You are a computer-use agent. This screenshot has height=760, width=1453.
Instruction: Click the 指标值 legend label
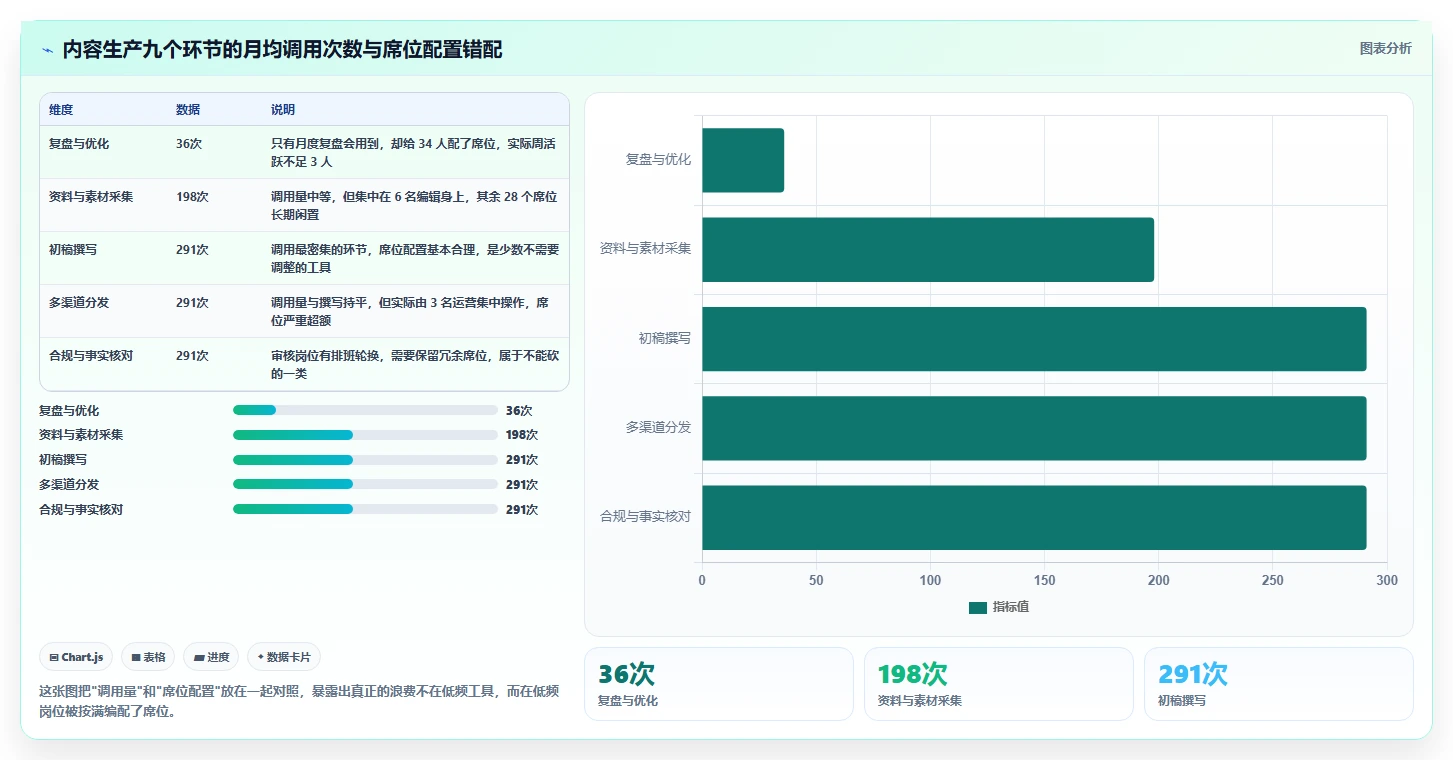pyautogui.click(x=1011, y=608)
